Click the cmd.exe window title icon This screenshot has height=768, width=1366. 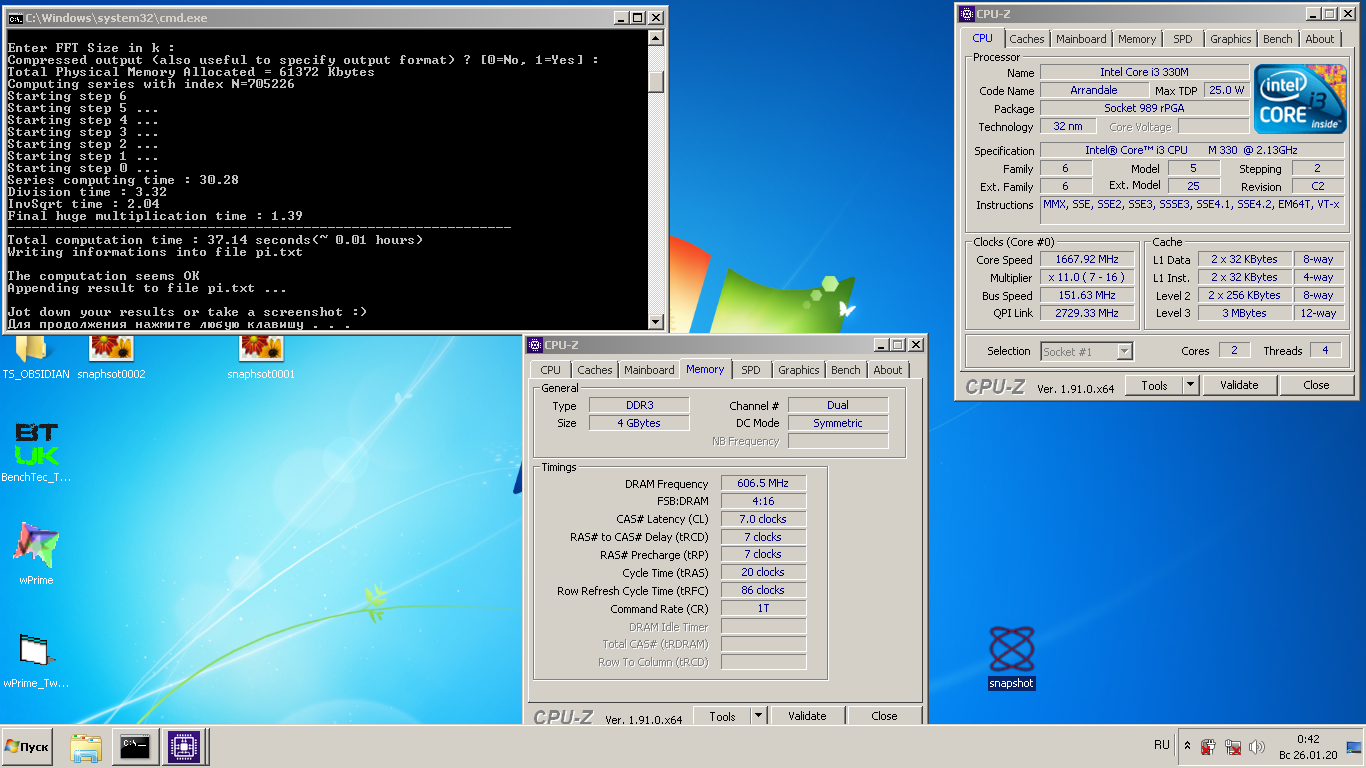(x=15, y=18)
